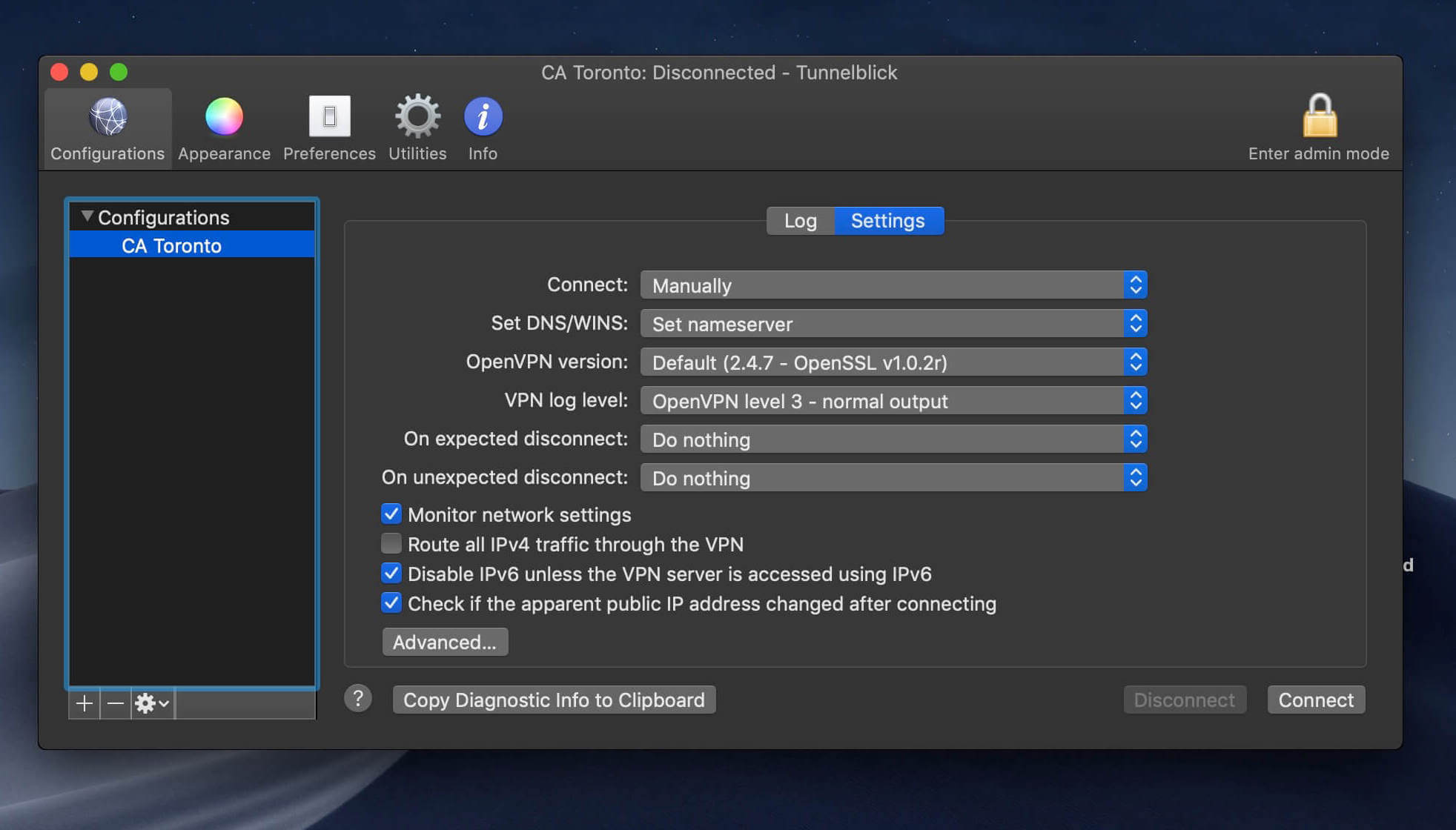
Task: Open the Appearance color wheel icon
Action: [224, 117]
